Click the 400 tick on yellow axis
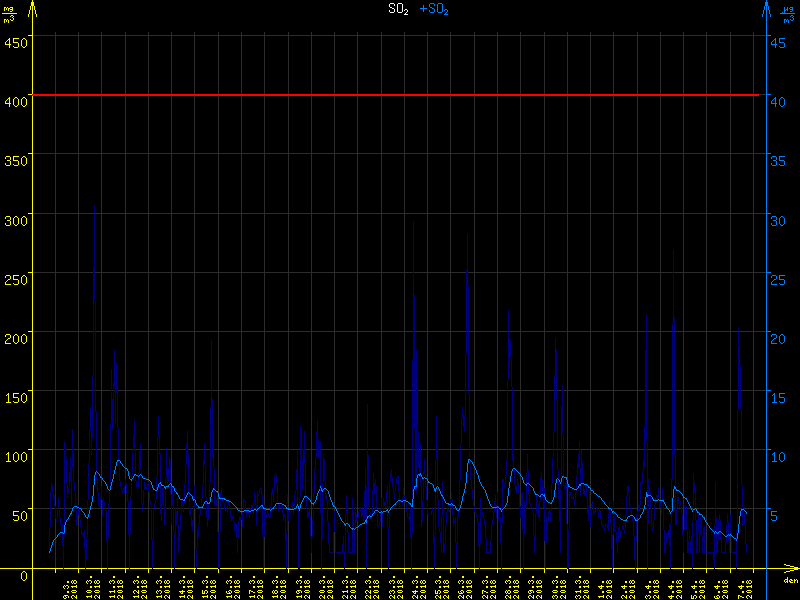The image size is (800, 600). (x=16, y=98)
